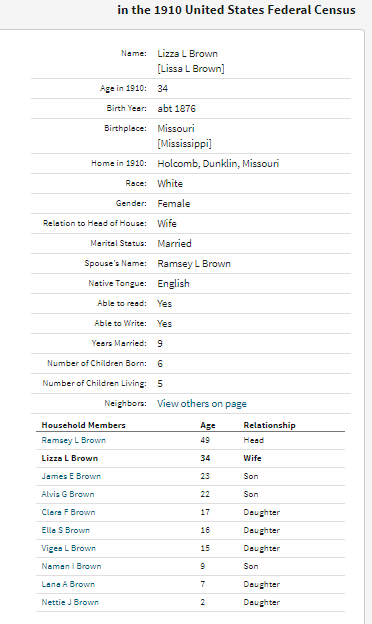Click the alternate birthplace Mississippi
The width and height of the screenshot is (372, 624).
tap(184, 143)
